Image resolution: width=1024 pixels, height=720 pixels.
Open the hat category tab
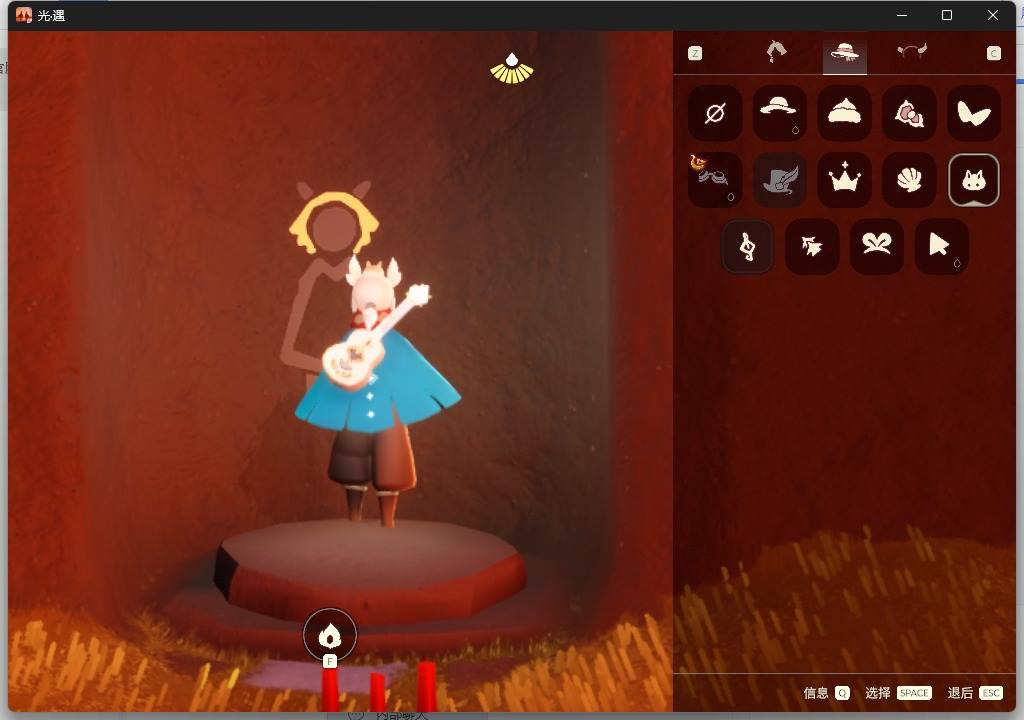[x=844, y=54]
